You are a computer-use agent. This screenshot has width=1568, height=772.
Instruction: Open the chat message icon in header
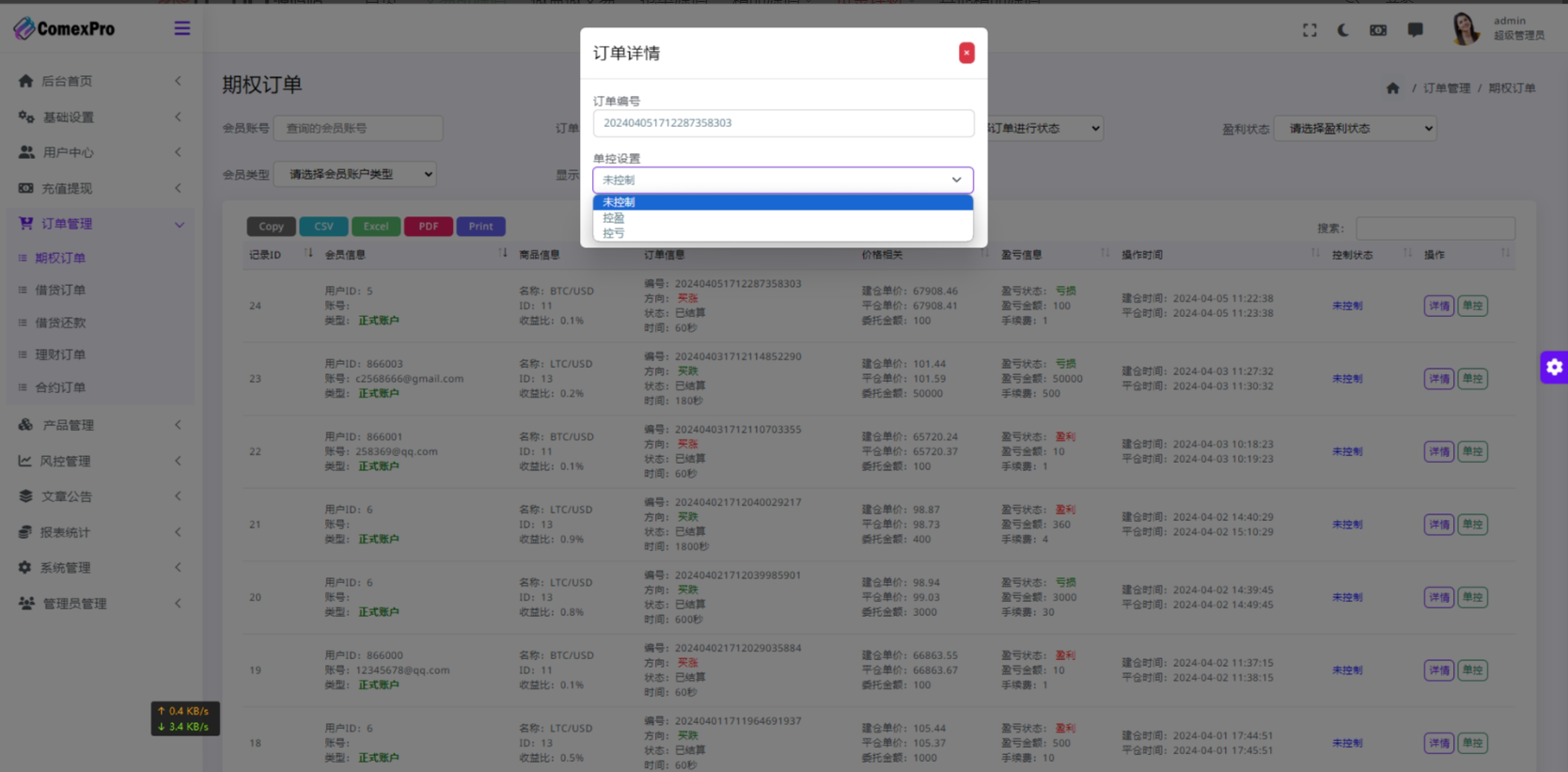(x=1415, y=30)
